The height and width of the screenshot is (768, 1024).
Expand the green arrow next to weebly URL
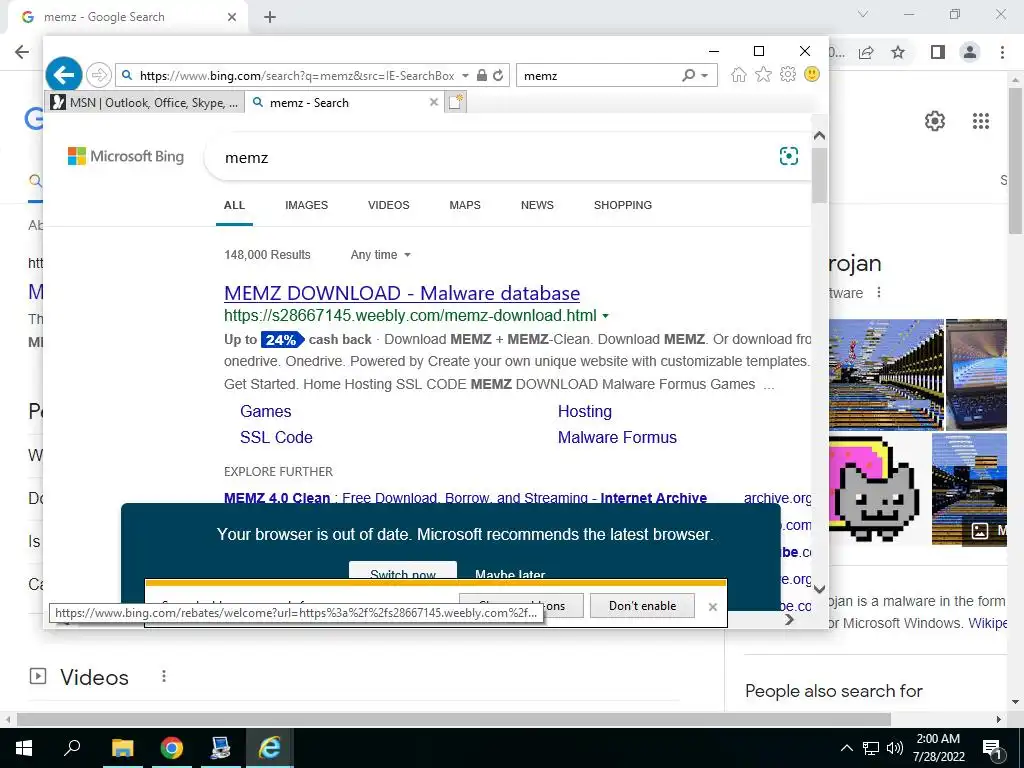(605, 316)
